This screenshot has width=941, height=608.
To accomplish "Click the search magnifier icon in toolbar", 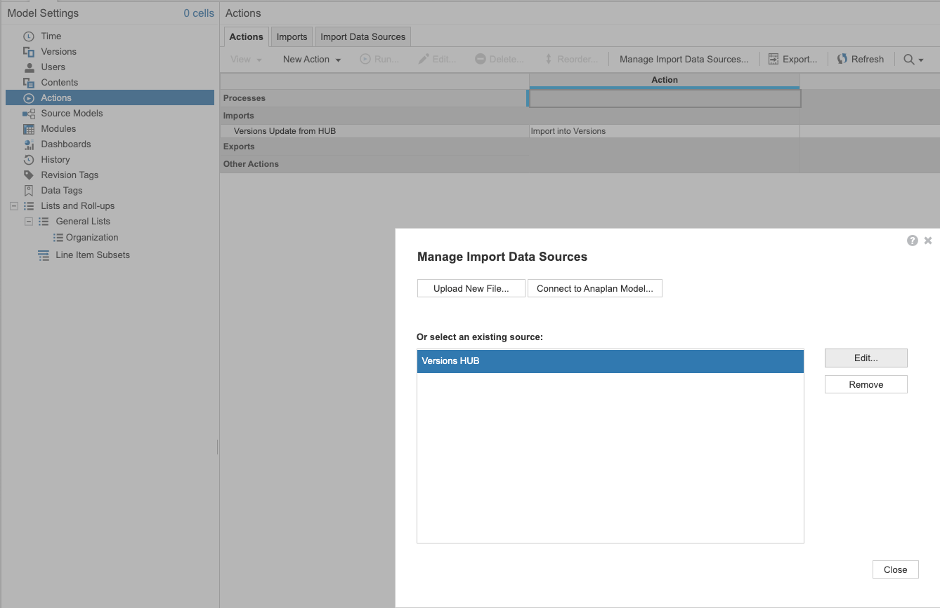I will [x=909, y=59].
